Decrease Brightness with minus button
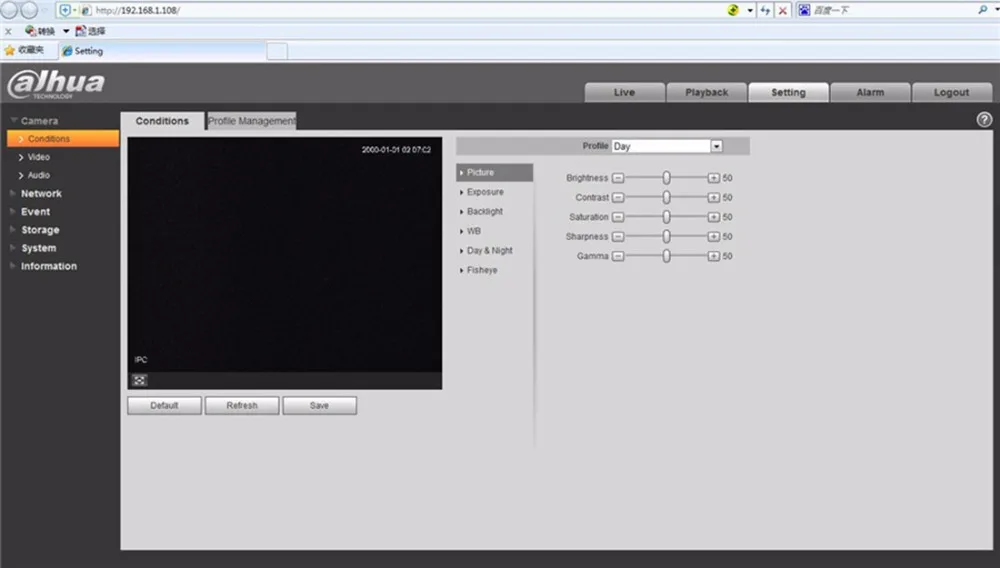 [x=617, y=178]
